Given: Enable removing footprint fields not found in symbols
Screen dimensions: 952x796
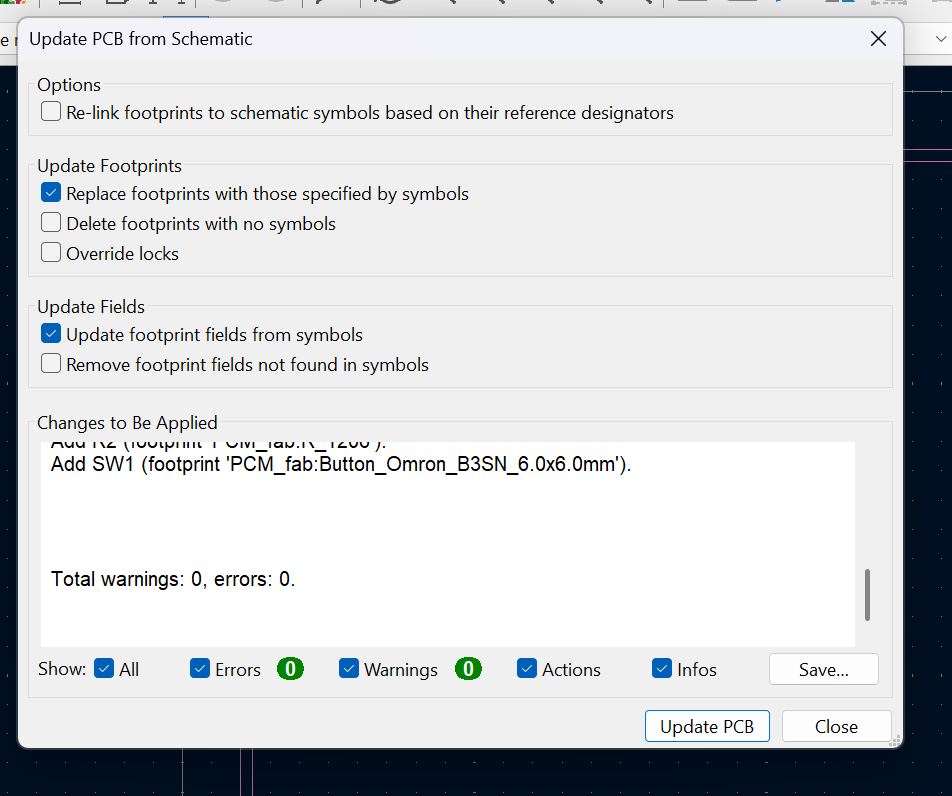Looking at the screenshot, I should coord(50,363).
